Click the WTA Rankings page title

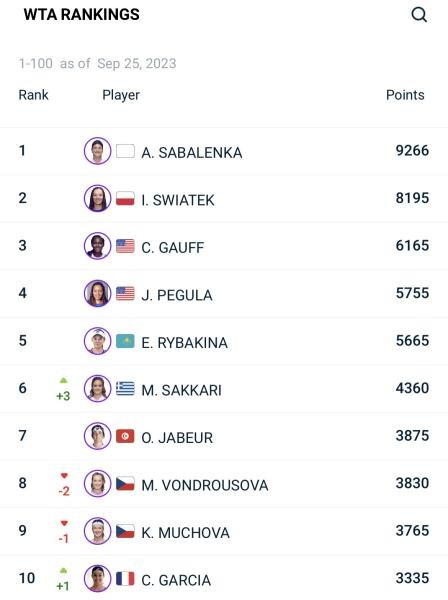(81, 15)
